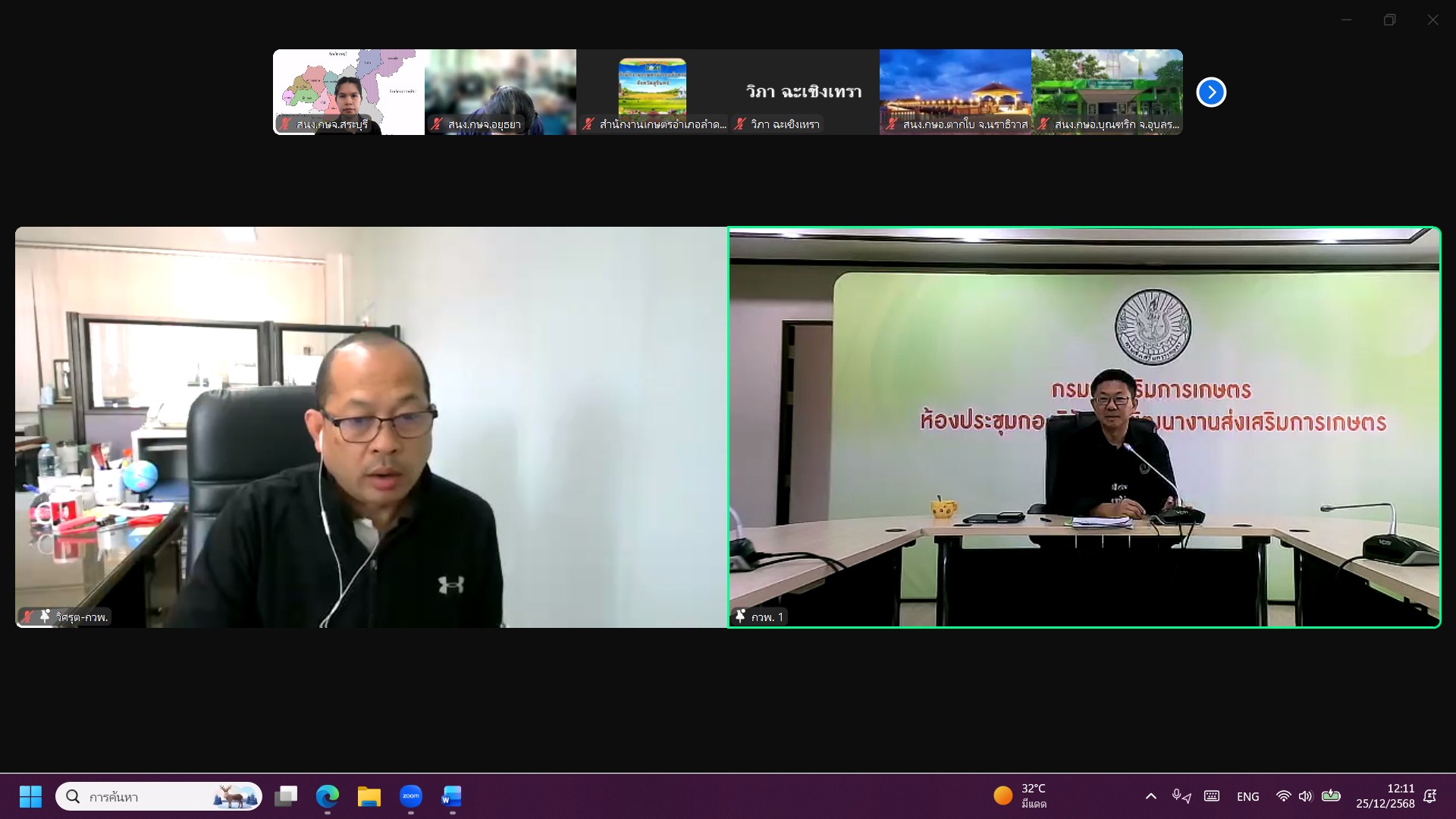Click the Wi-Fi network tray icon

click(1283, 796)
